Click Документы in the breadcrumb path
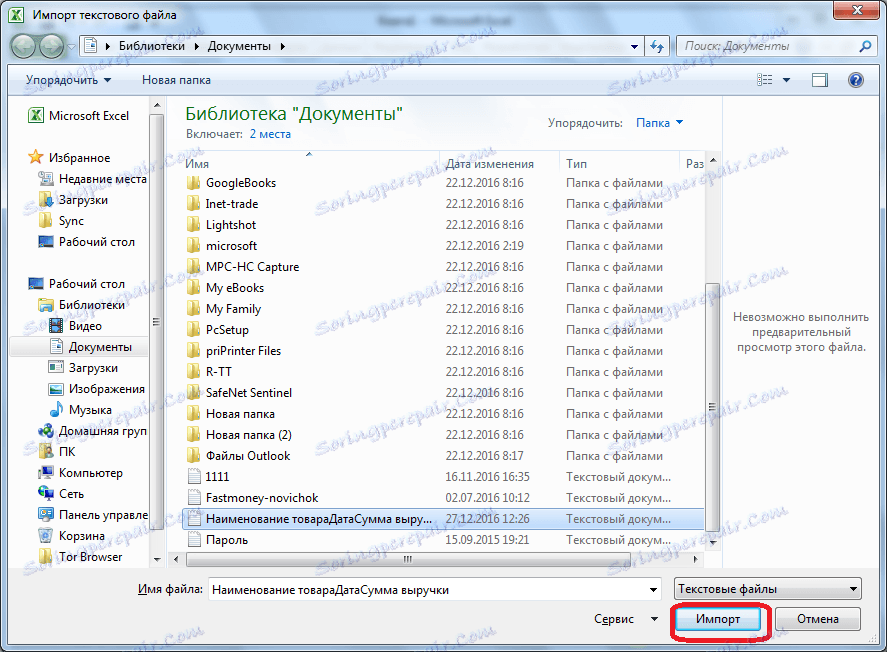 click(x=241, y=45)
